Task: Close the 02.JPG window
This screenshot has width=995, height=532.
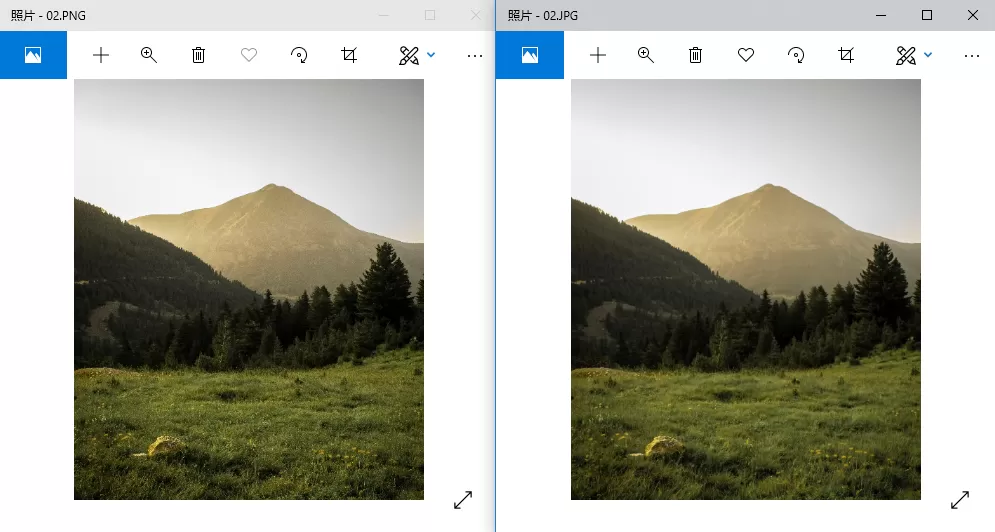Action: click(973, 15)
